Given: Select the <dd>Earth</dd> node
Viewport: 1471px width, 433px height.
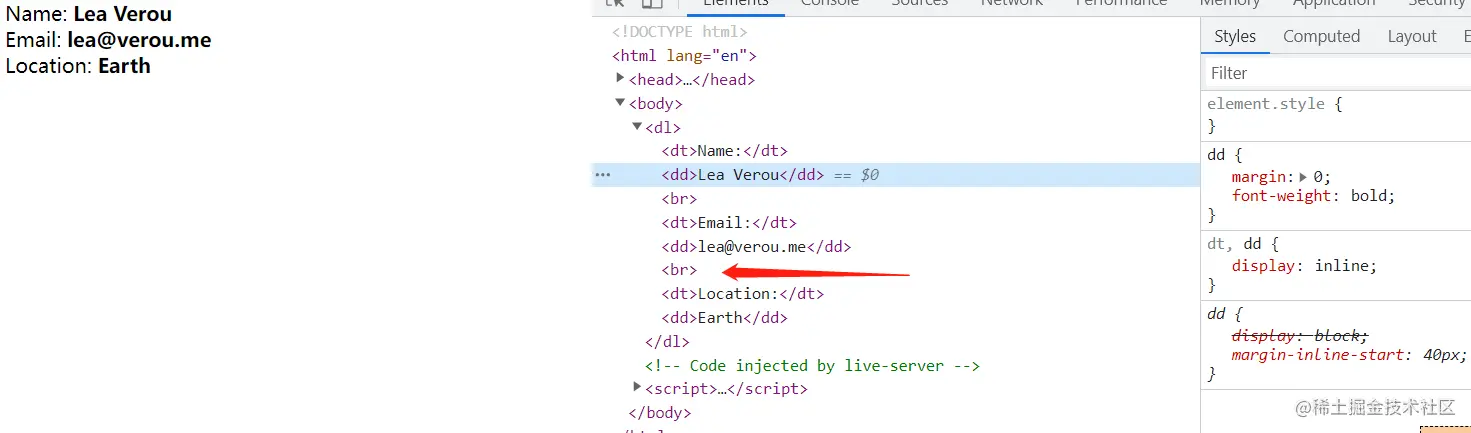Looking at the screenshot, I should click(724, 318).
